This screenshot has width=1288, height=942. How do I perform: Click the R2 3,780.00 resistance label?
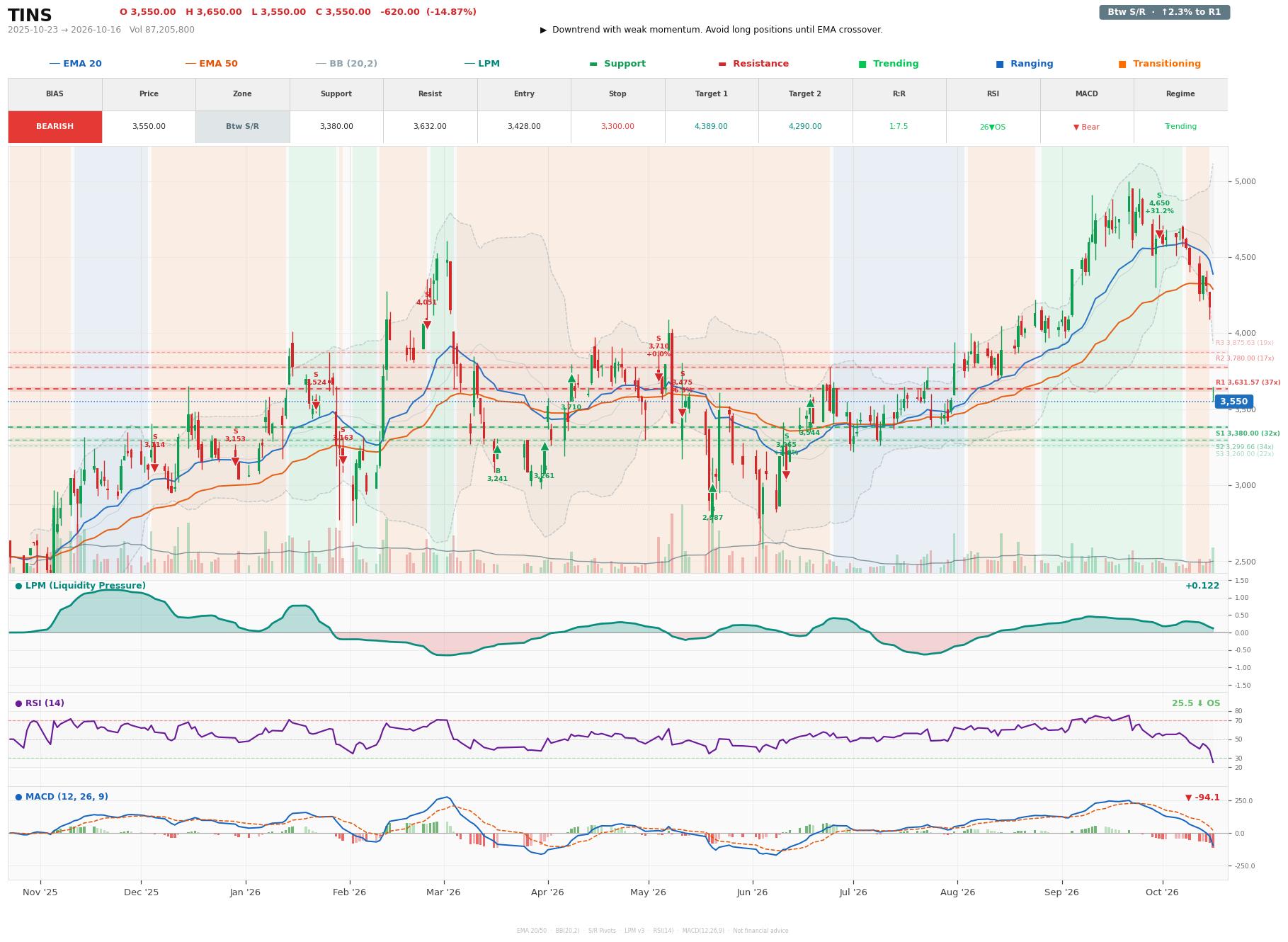coord(1245,358)
